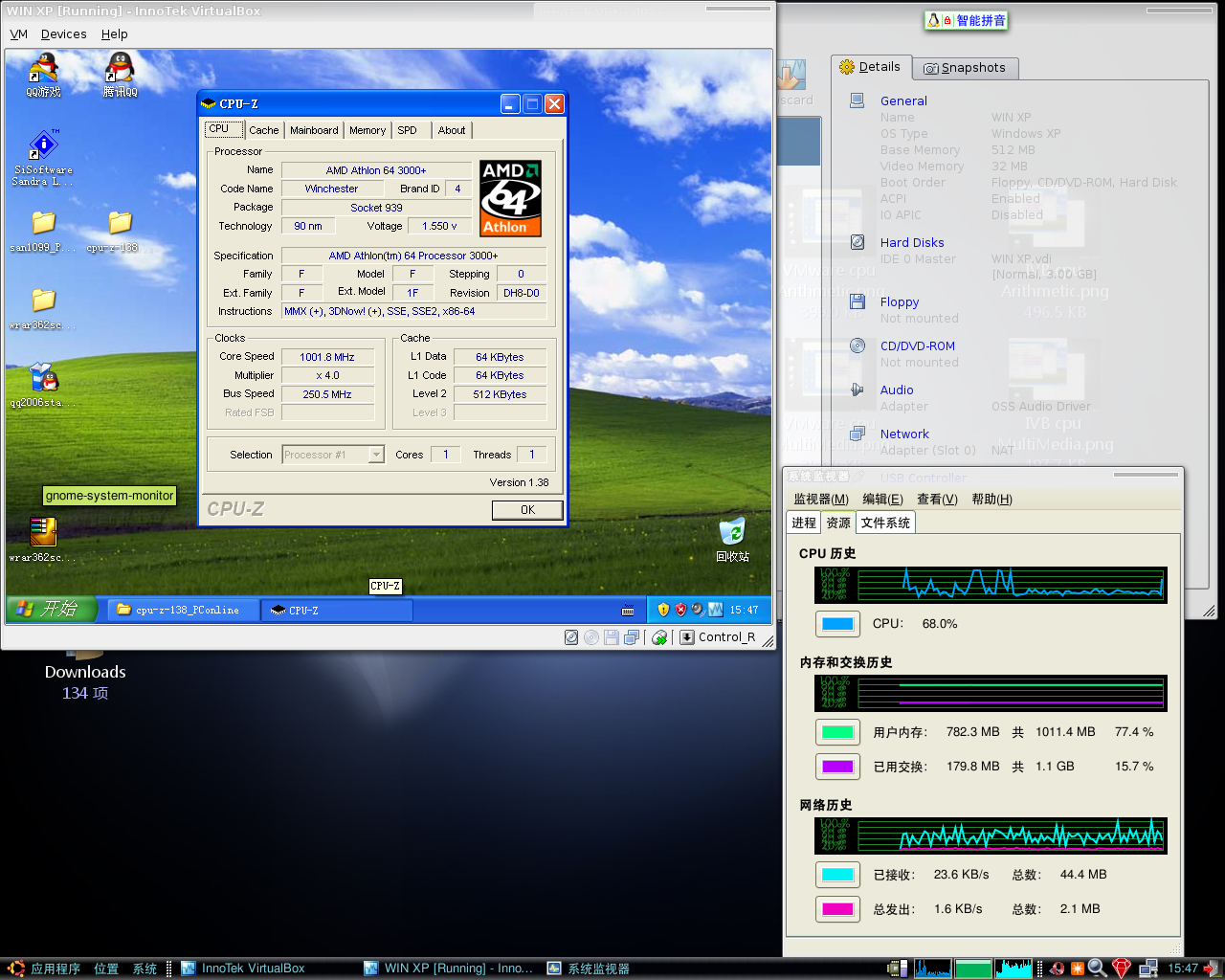Switch to the Mainboard tab

click(x=314, y=130)
